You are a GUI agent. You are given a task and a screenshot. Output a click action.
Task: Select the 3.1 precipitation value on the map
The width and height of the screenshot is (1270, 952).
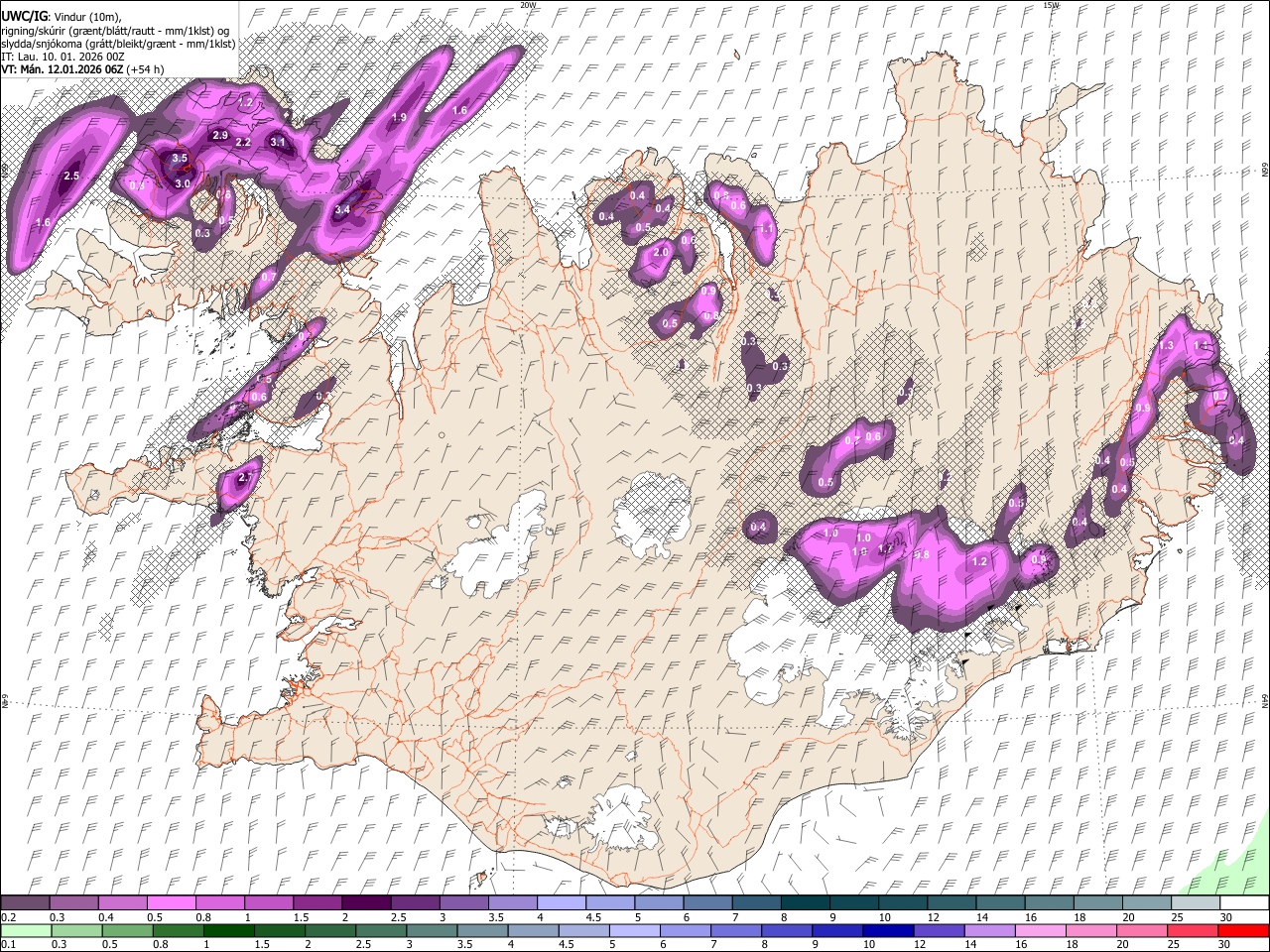coord(279,143)
